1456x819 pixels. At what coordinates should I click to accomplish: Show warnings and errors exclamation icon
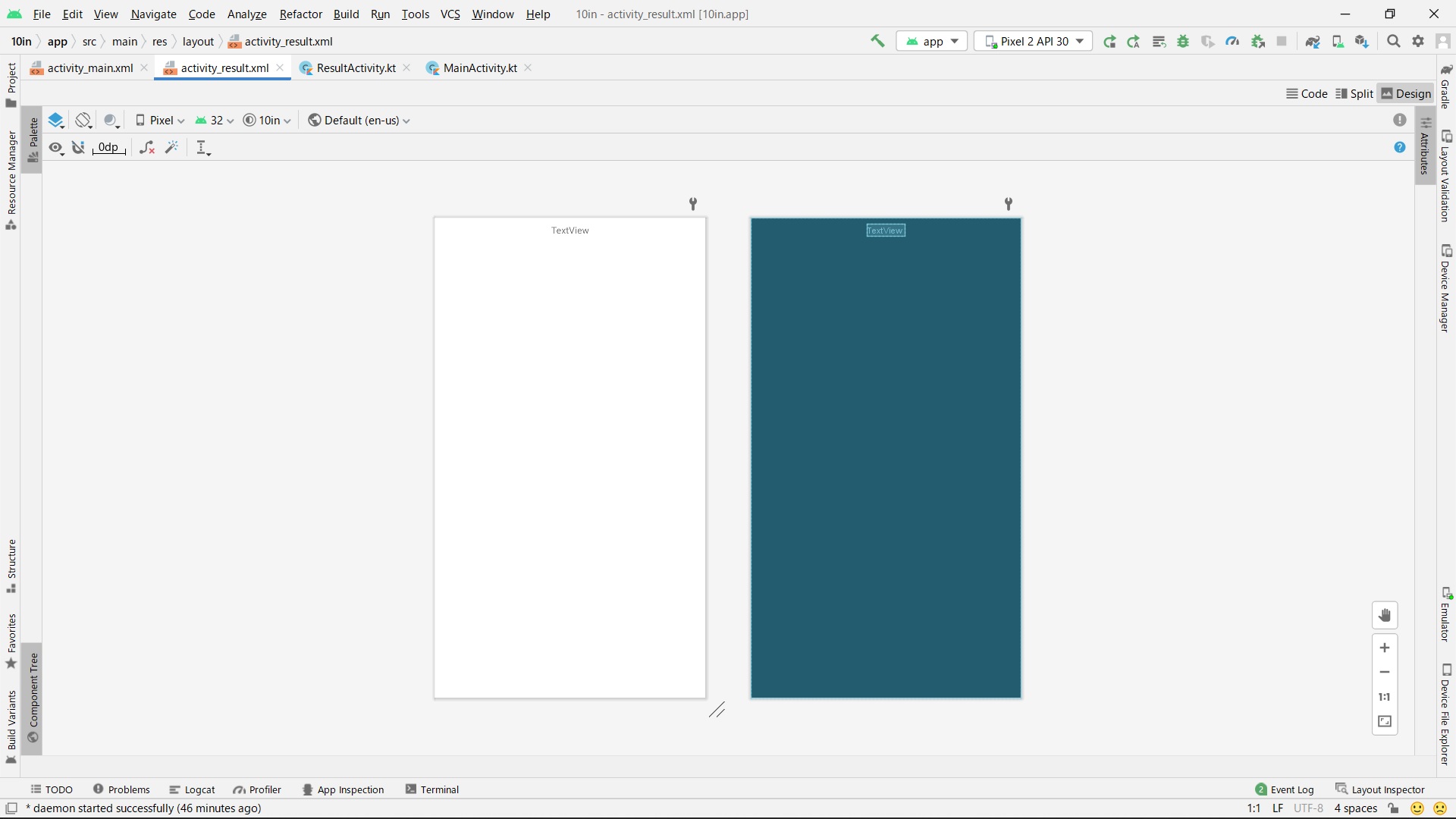pyautogui.click(x=1400, y=120)
